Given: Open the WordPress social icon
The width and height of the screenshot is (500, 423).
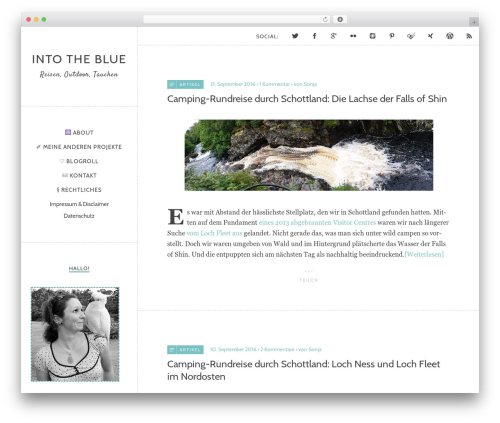Looking at the screenshot, I should (x=450, y=36).
